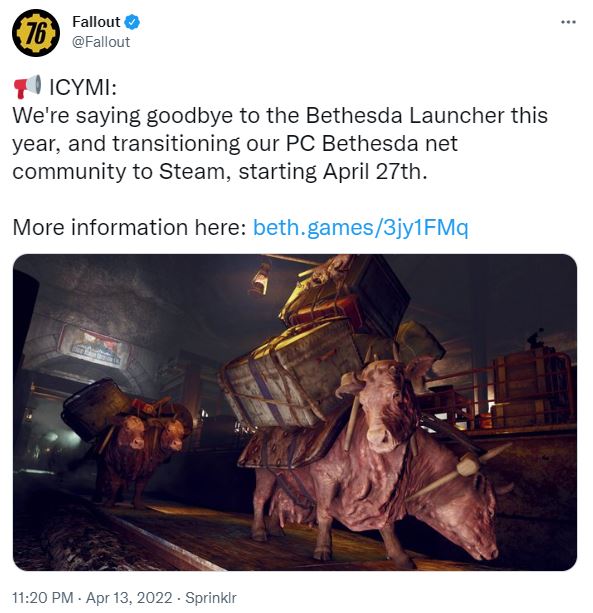
Task: Open the Fallout 76 profile avatar
Action: (36, 33)
